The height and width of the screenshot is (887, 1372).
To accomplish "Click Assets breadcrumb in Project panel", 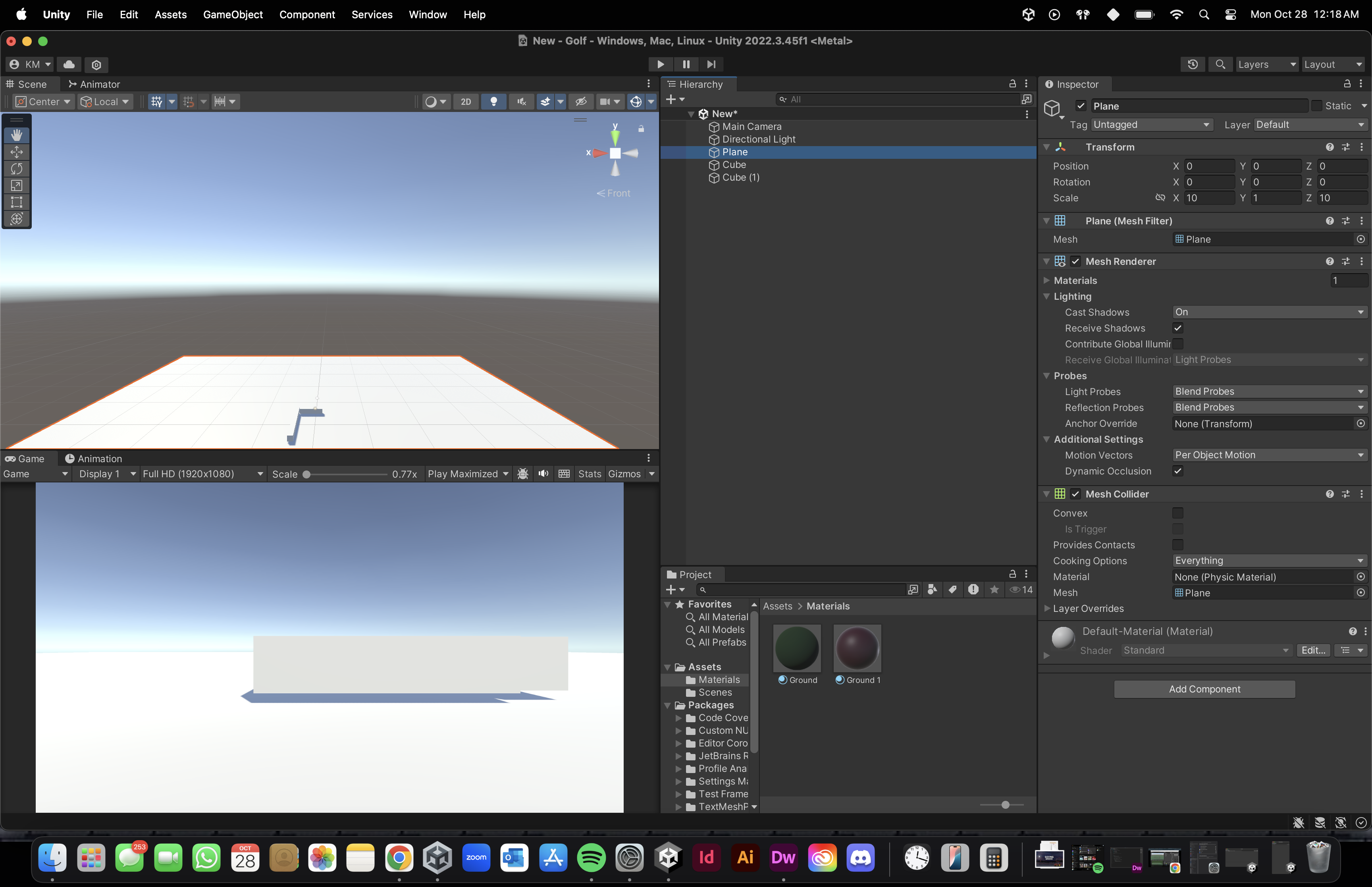I will (x=777, y=606).
